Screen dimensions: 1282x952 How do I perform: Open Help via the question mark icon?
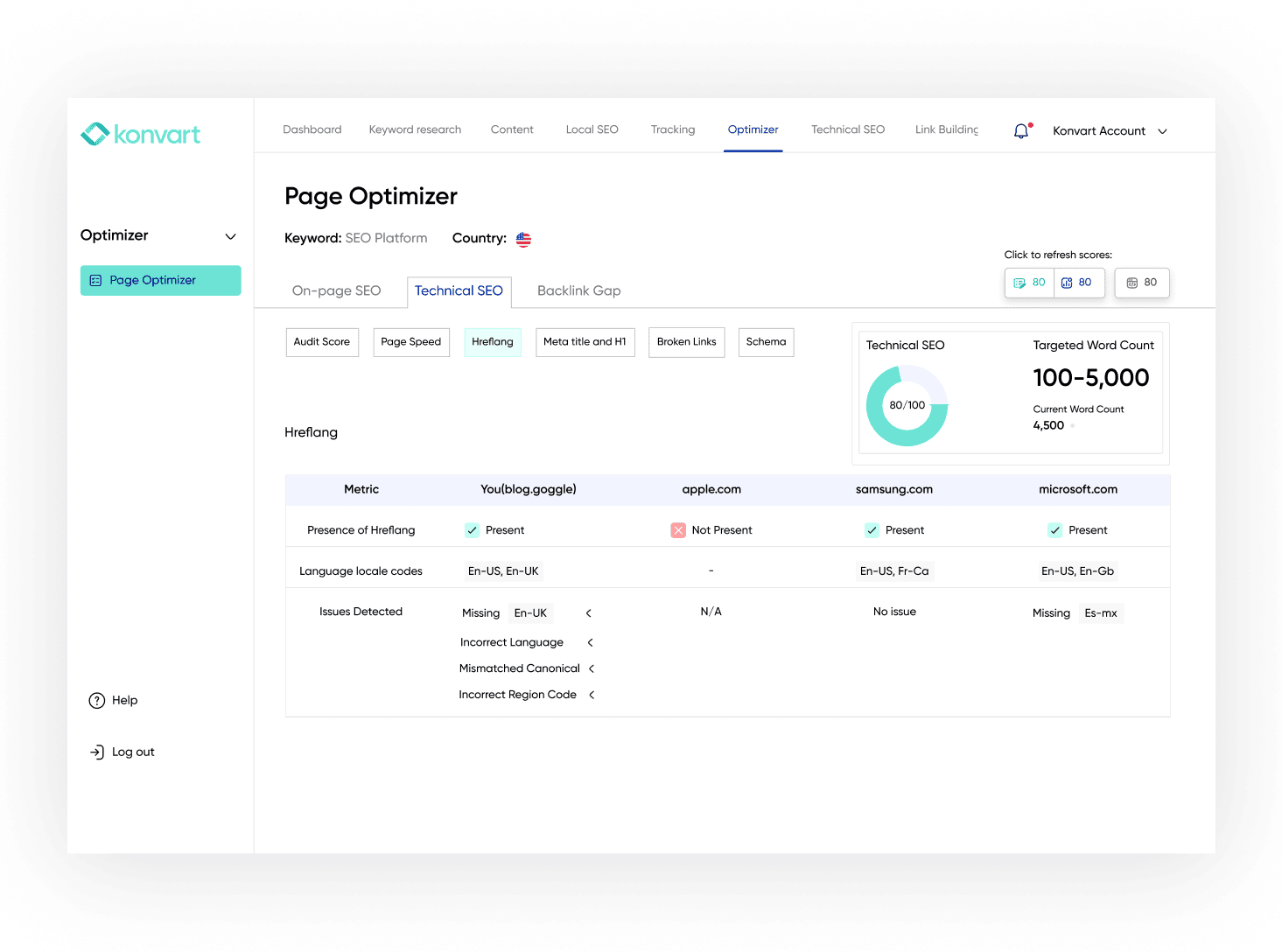(x=95, y=700)
